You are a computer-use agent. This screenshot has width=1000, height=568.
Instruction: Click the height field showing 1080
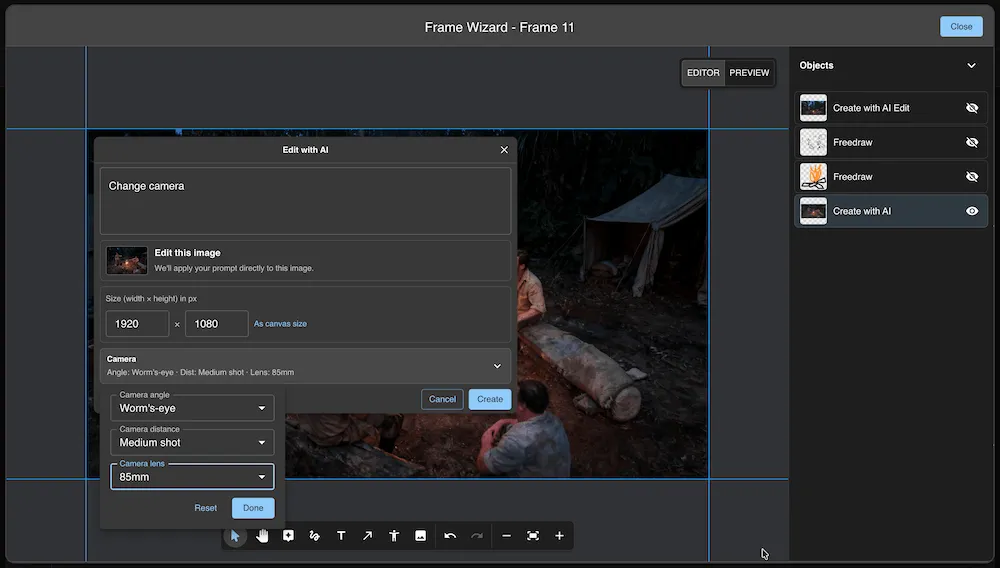217,324
